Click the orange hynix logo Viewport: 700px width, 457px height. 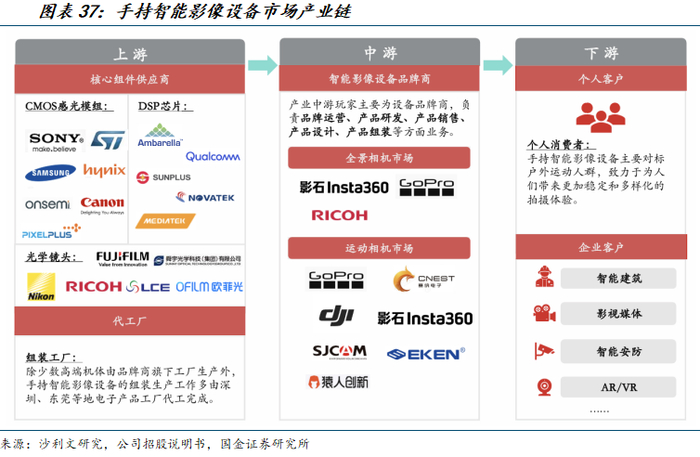[x=104, y=170]
